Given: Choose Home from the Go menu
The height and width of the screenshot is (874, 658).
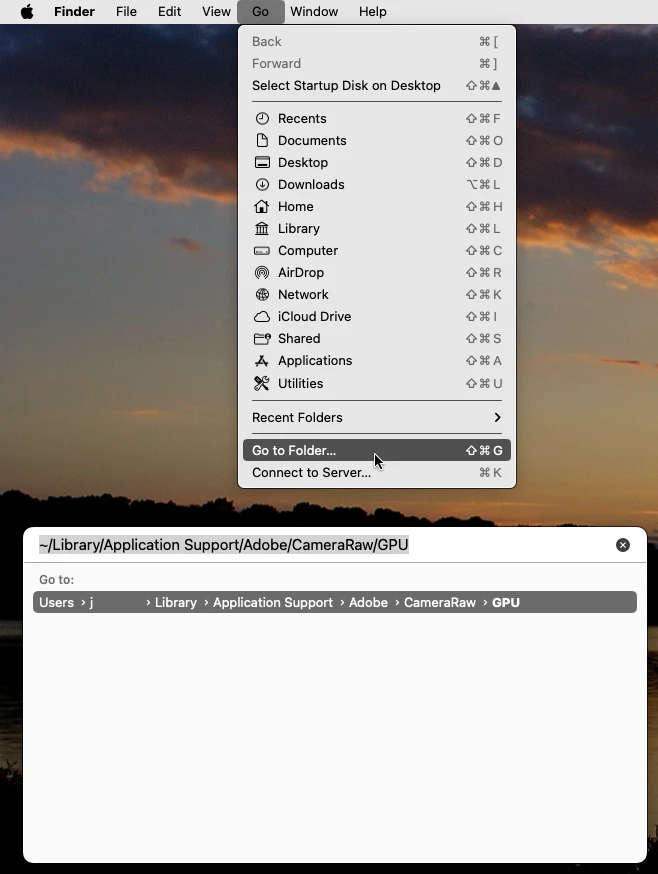Looking at the screenshot, I should pos(377,207).
